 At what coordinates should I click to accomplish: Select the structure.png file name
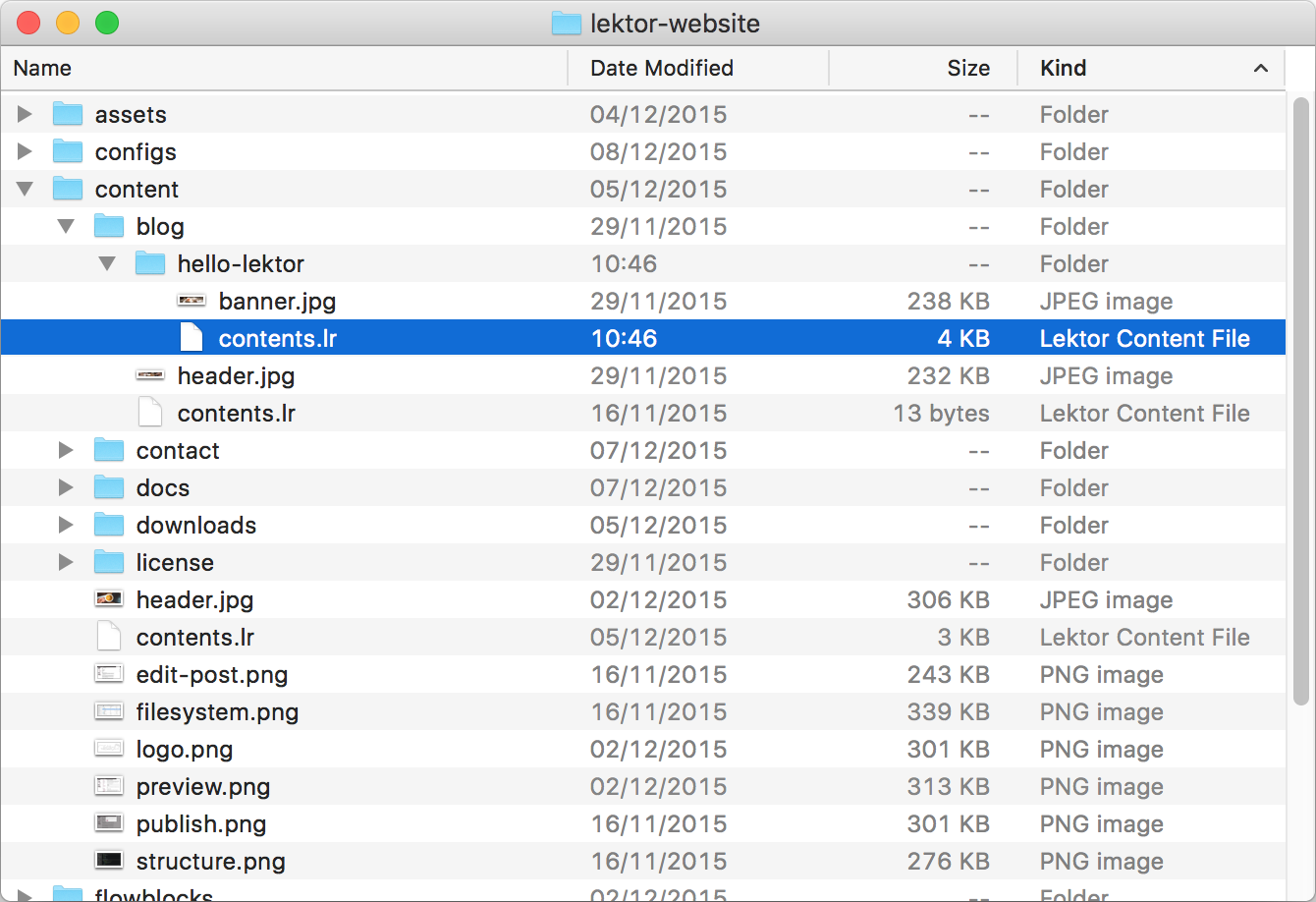coord(210,861)
